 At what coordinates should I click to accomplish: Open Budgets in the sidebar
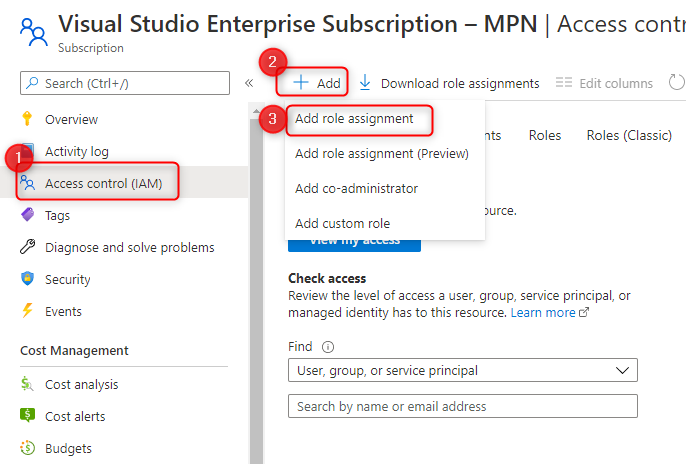tap(68, 448)
